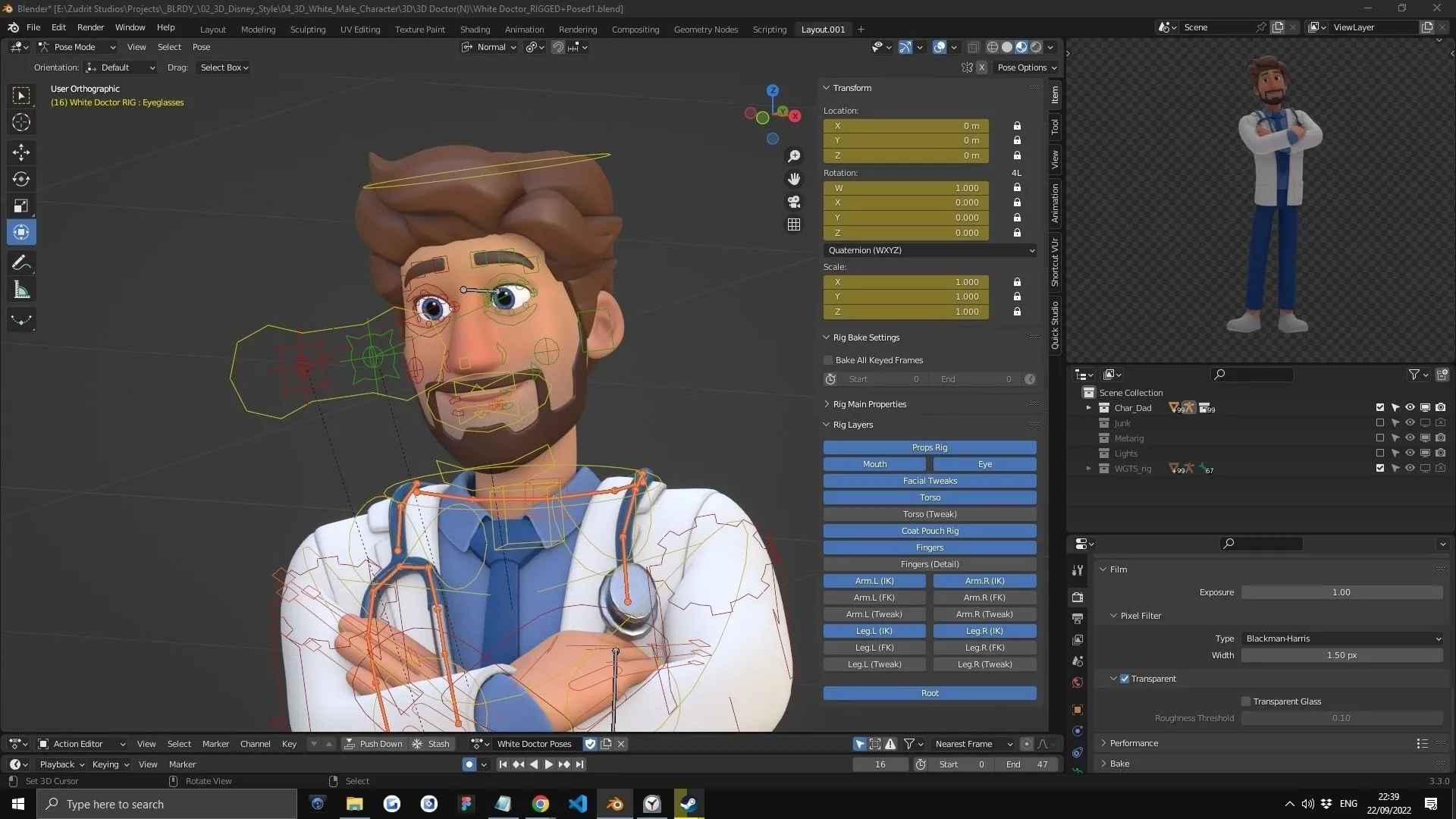Viewport: 1456px width, 819px height.
Task: Enable the Bake All Keyed Frames checkbox
Action: click(828, 360)
